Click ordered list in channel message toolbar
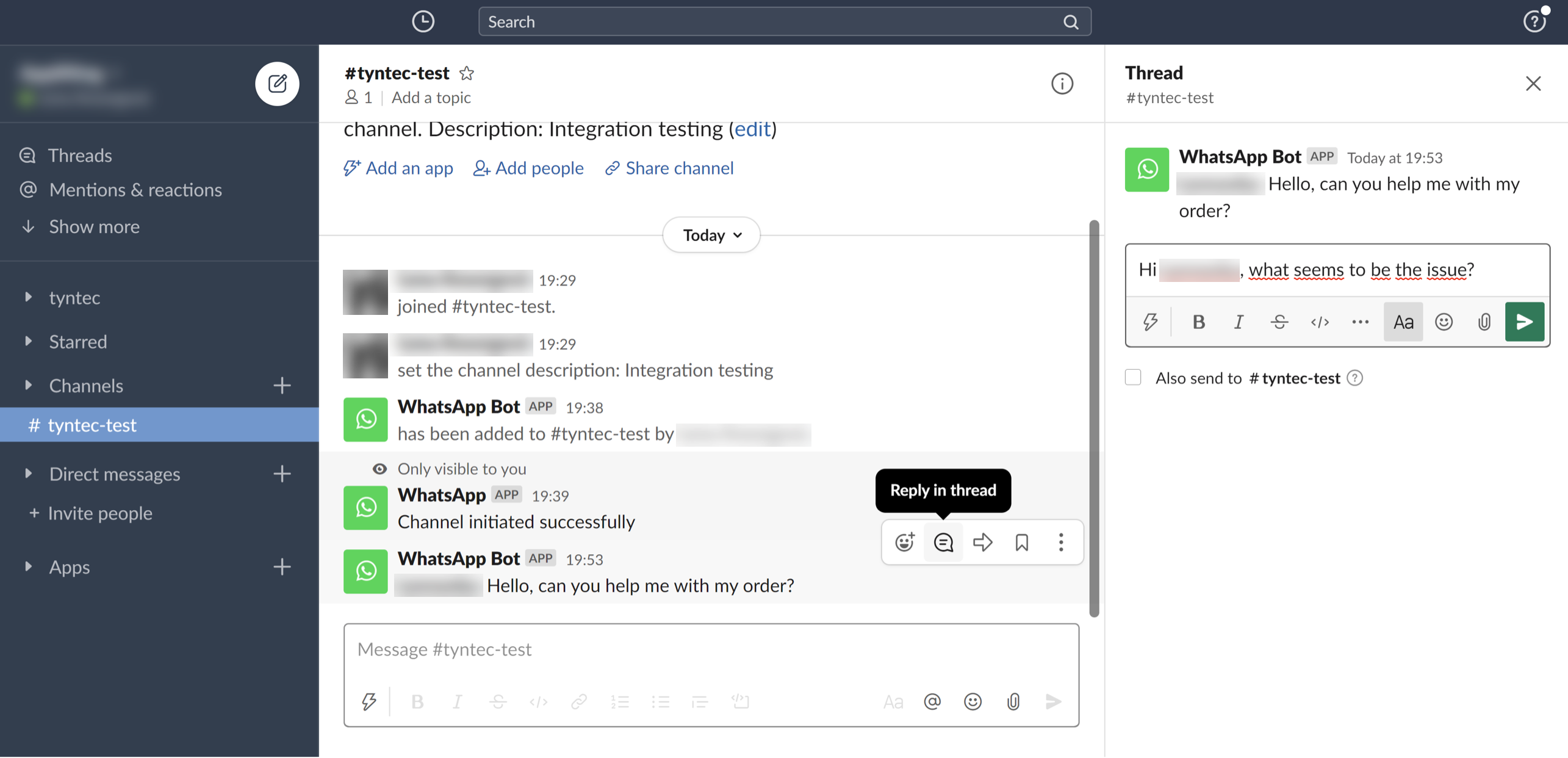 [x=619, y=701]
